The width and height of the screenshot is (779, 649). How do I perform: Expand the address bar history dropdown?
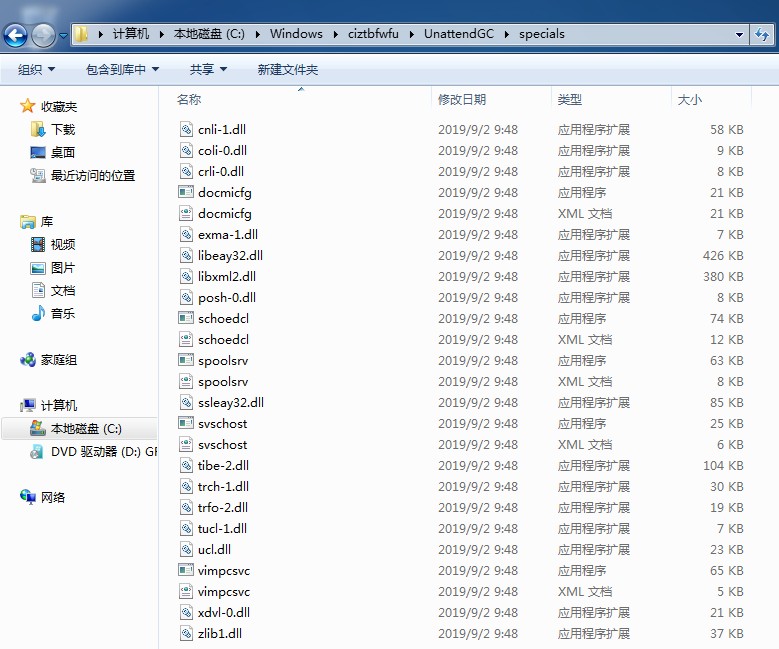(x=739, y=34)
